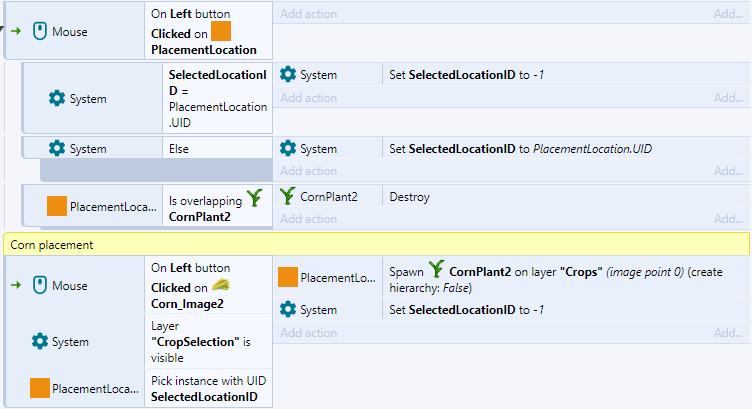This screenshot has width=752, height=409.
Task: Click Mouse object name in Corn_Image2 event
Action: 70,286
